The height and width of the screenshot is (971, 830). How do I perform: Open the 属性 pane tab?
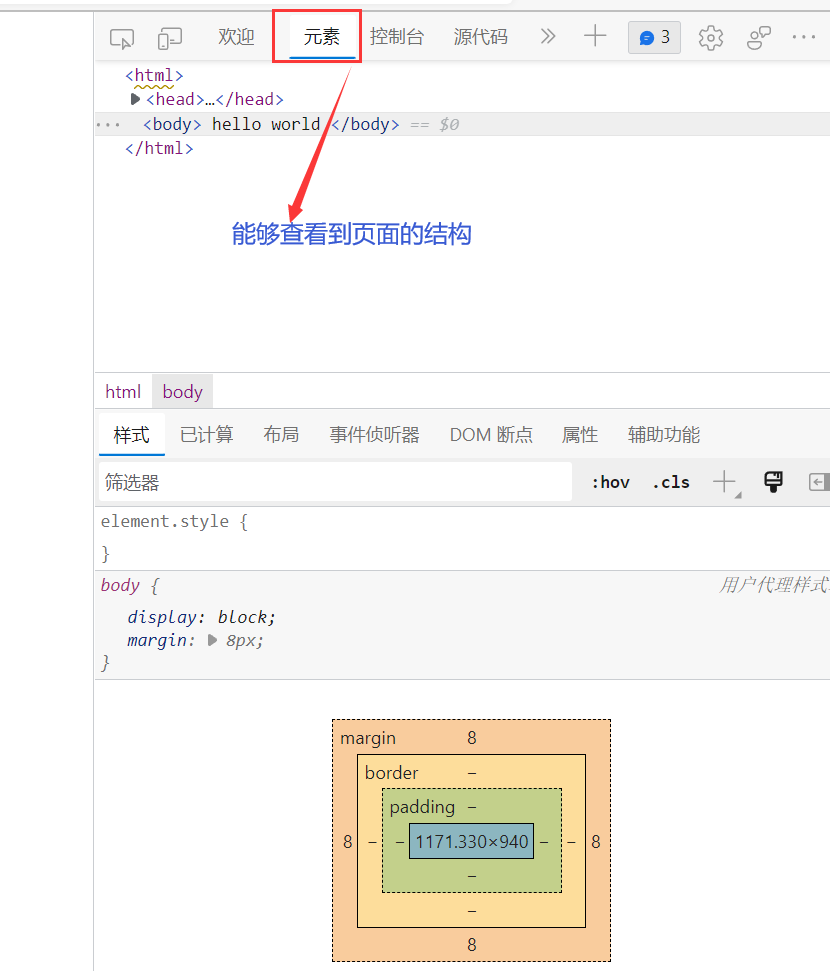pyautogui.click(x=579, y=435)
